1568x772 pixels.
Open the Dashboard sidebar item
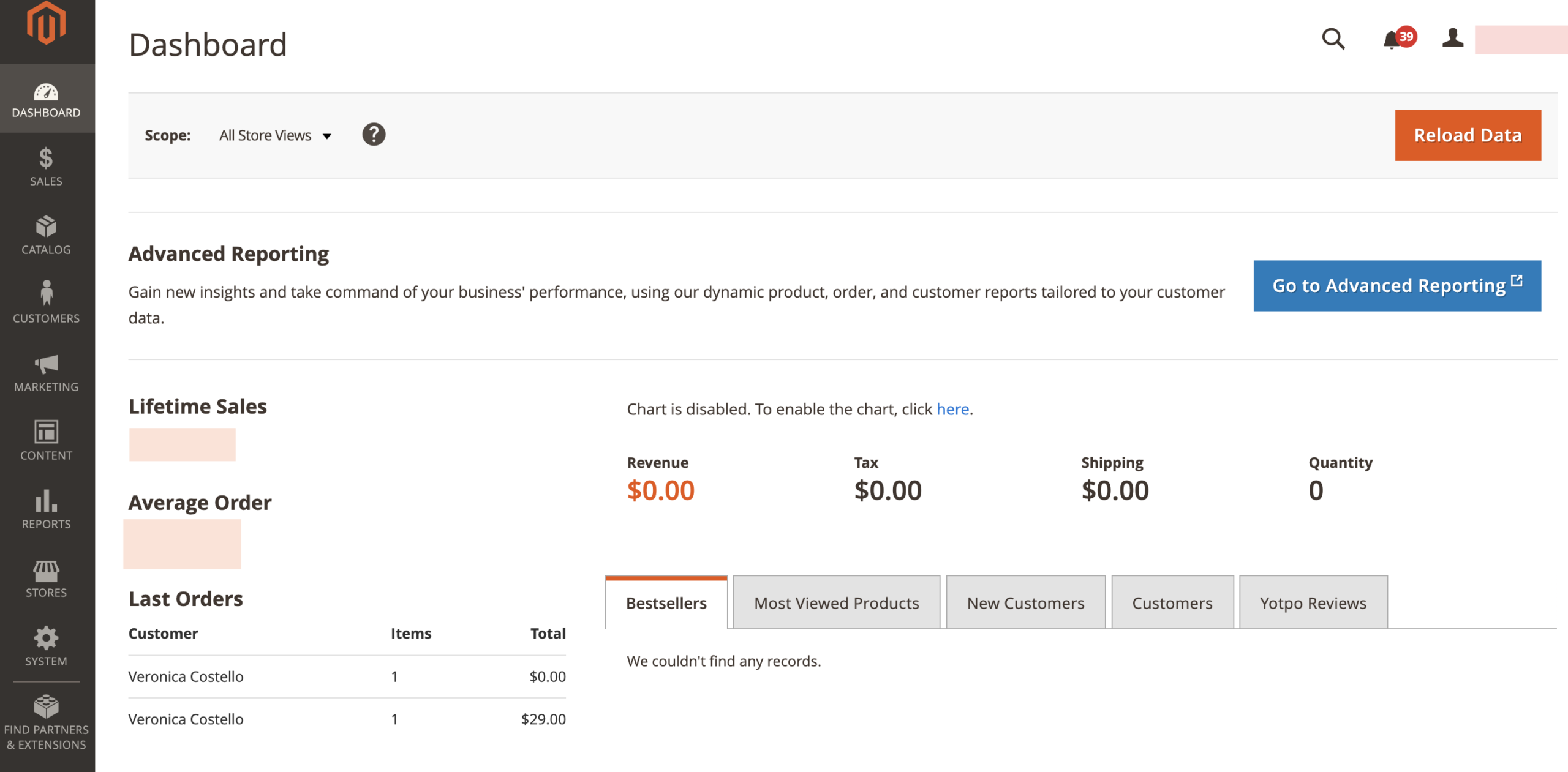click(x=47, y=100)
